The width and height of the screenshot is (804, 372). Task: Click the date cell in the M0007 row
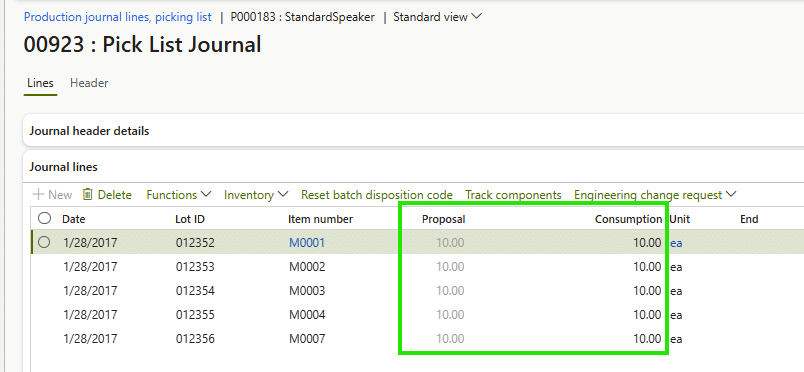90,339
